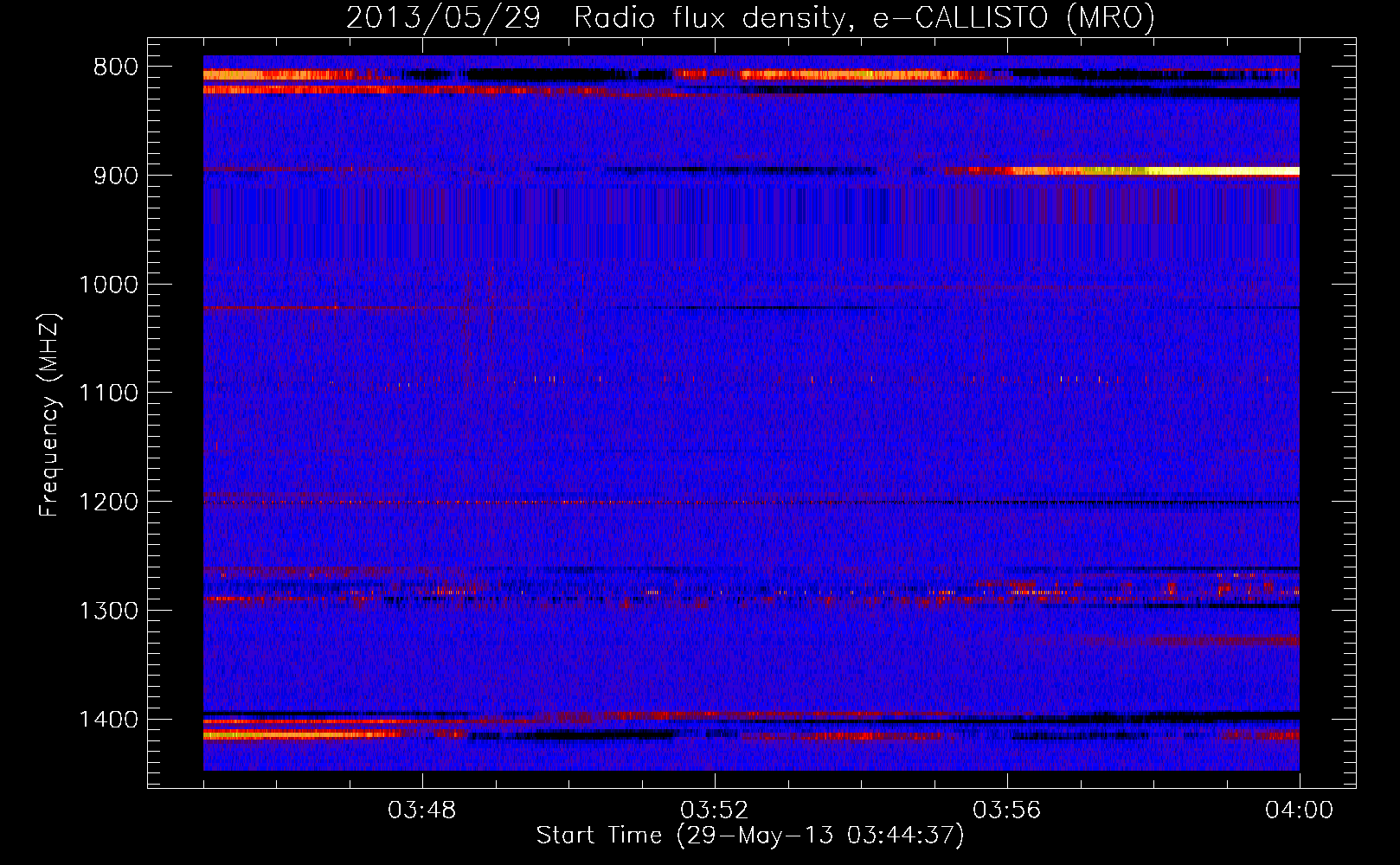Click the 03:48 time tick label
1400x865 pixels.
click(422, 811)
